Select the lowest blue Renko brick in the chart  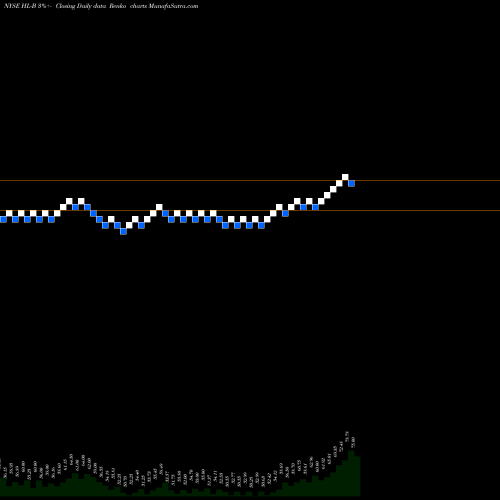[123, 231]
